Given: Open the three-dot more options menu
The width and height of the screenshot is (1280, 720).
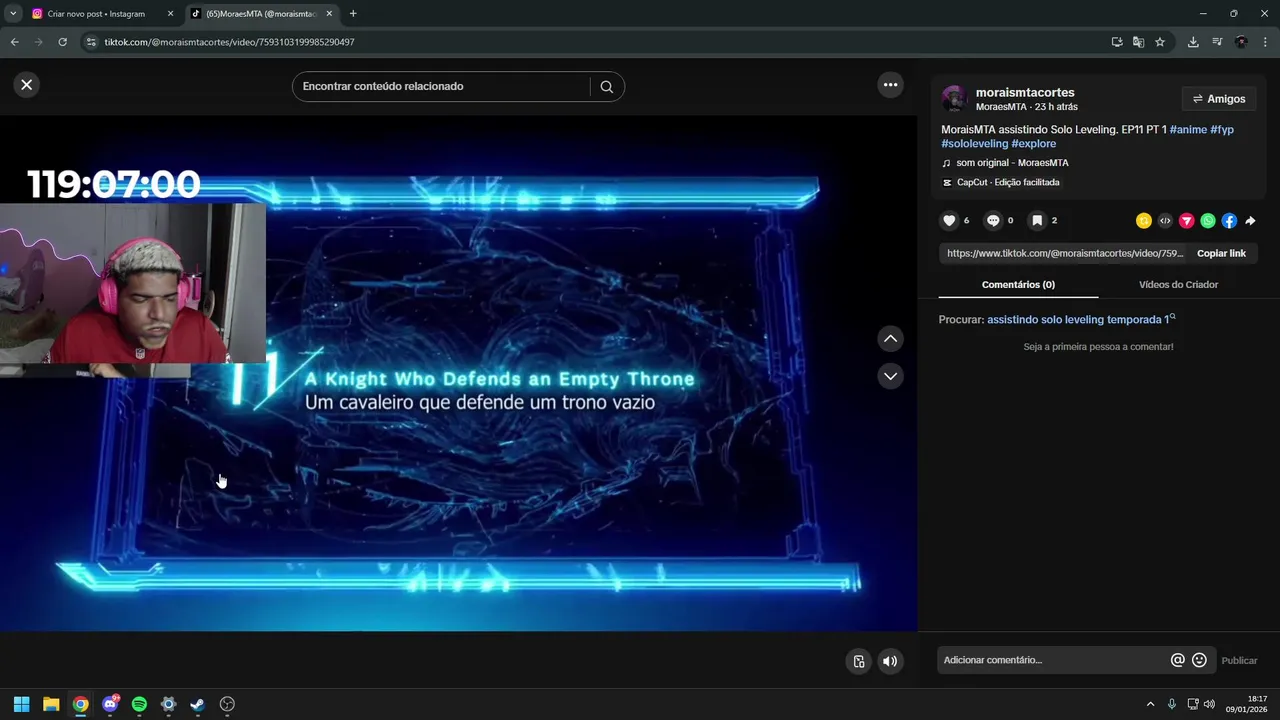Looking at the screenshot, I should pyautogui.click(x=890, y=85).
